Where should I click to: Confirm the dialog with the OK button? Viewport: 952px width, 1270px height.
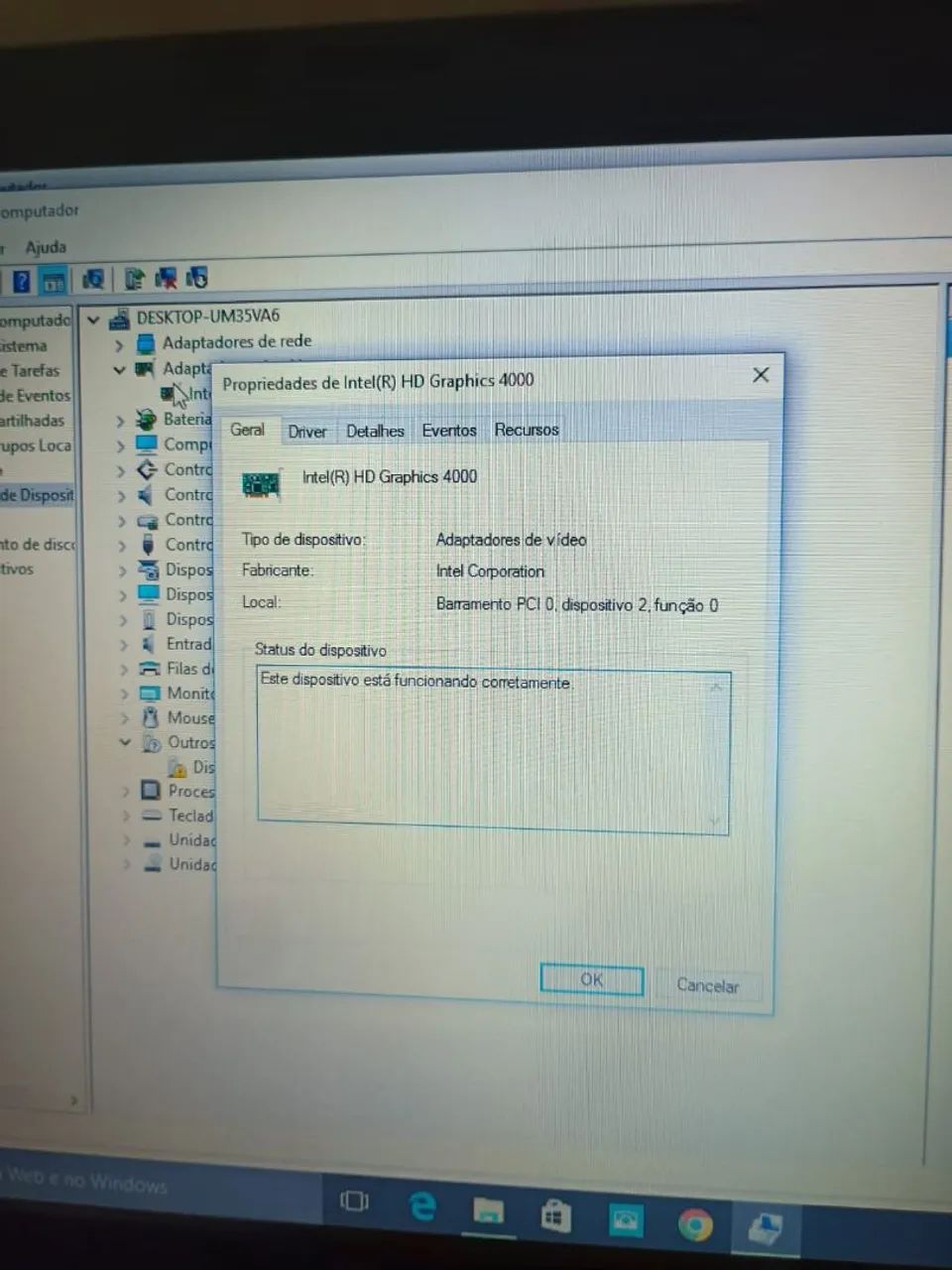(592, 979)
